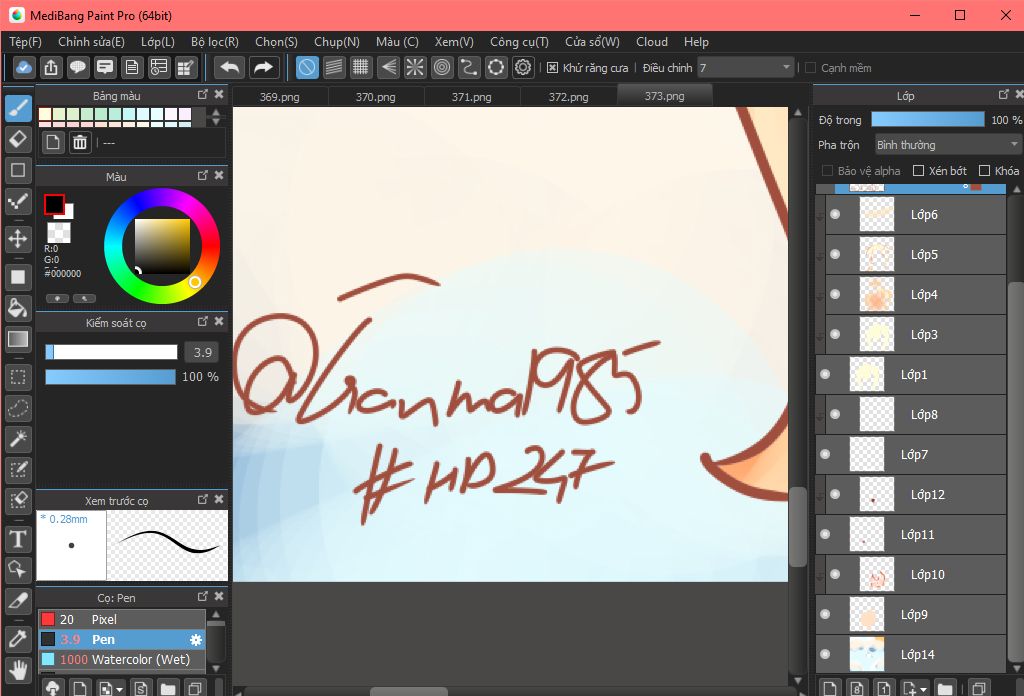
Task: Select the Magic Wand tool
Action: tap(18, 439)
